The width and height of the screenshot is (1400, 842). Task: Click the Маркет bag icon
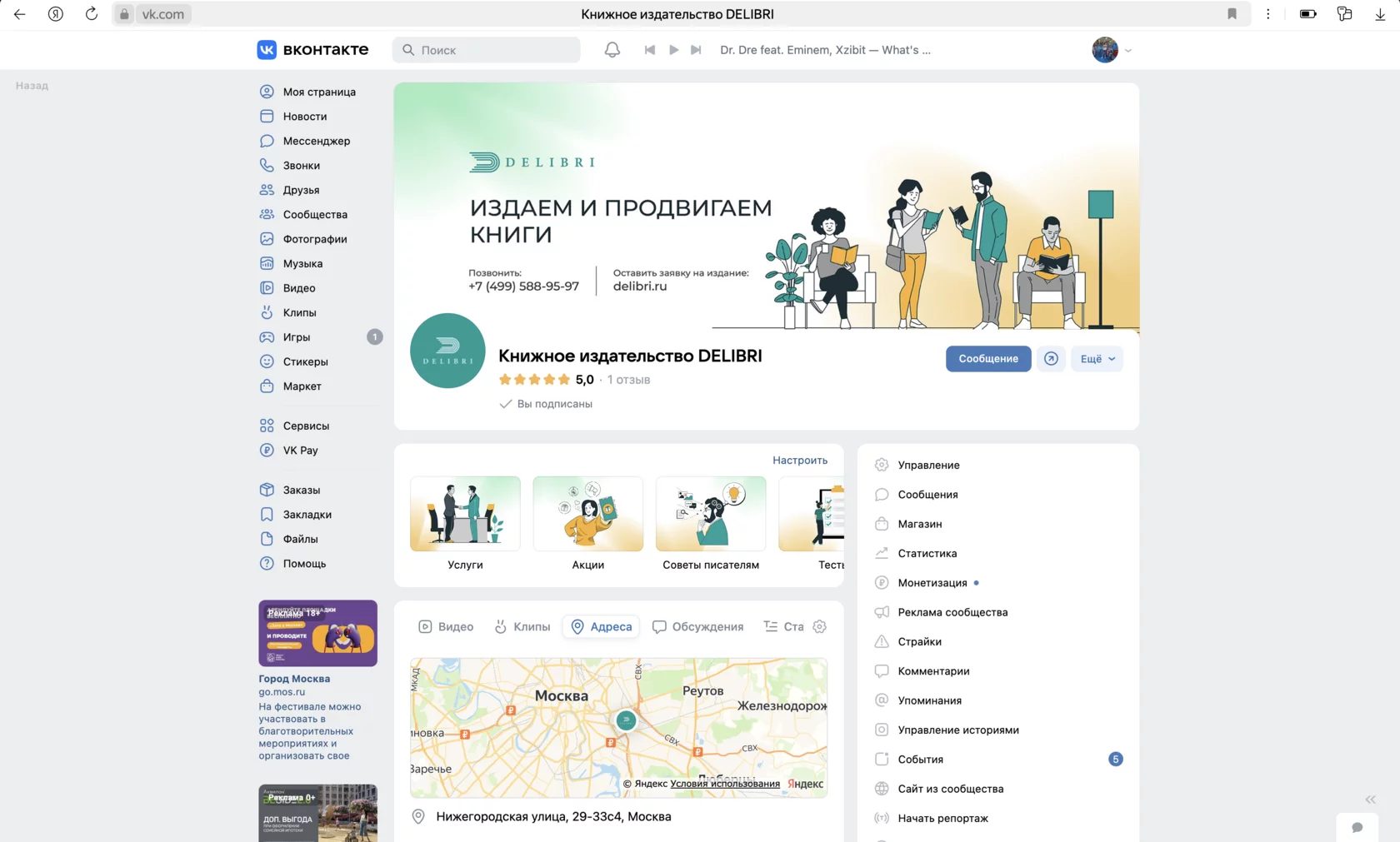tap(267, 386)
